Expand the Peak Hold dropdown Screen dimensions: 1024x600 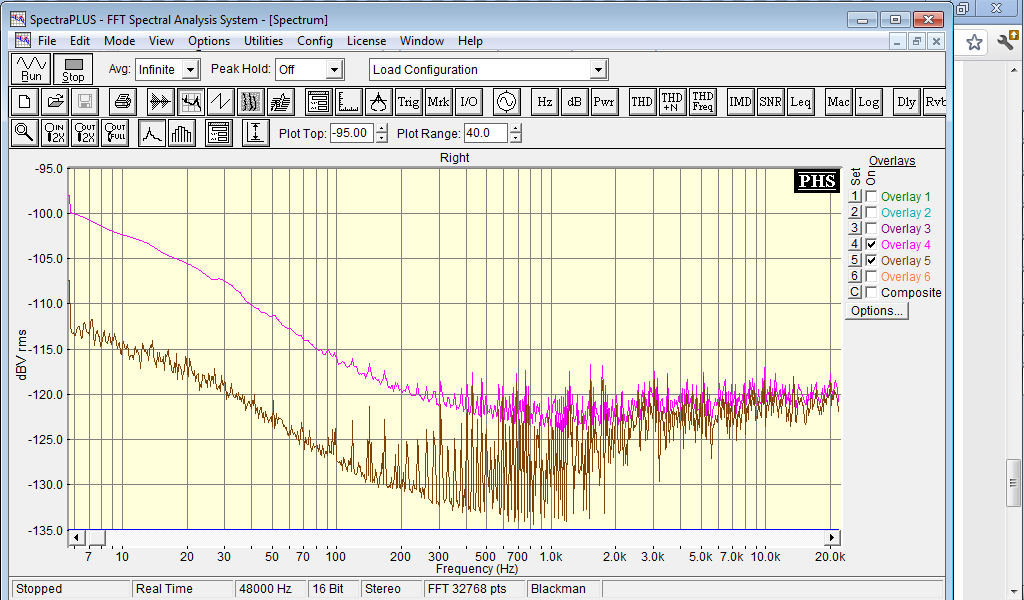[x=334, y=70]
